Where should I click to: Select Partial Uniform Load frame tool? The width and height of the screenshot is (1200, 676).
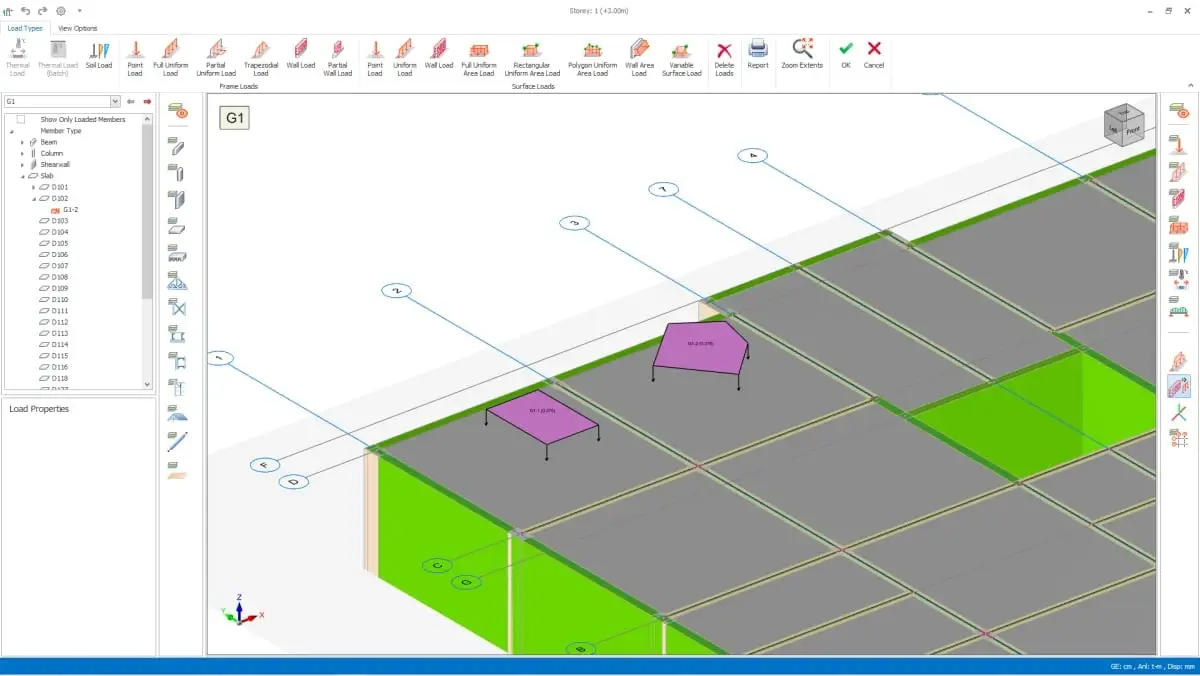point(216,57)
